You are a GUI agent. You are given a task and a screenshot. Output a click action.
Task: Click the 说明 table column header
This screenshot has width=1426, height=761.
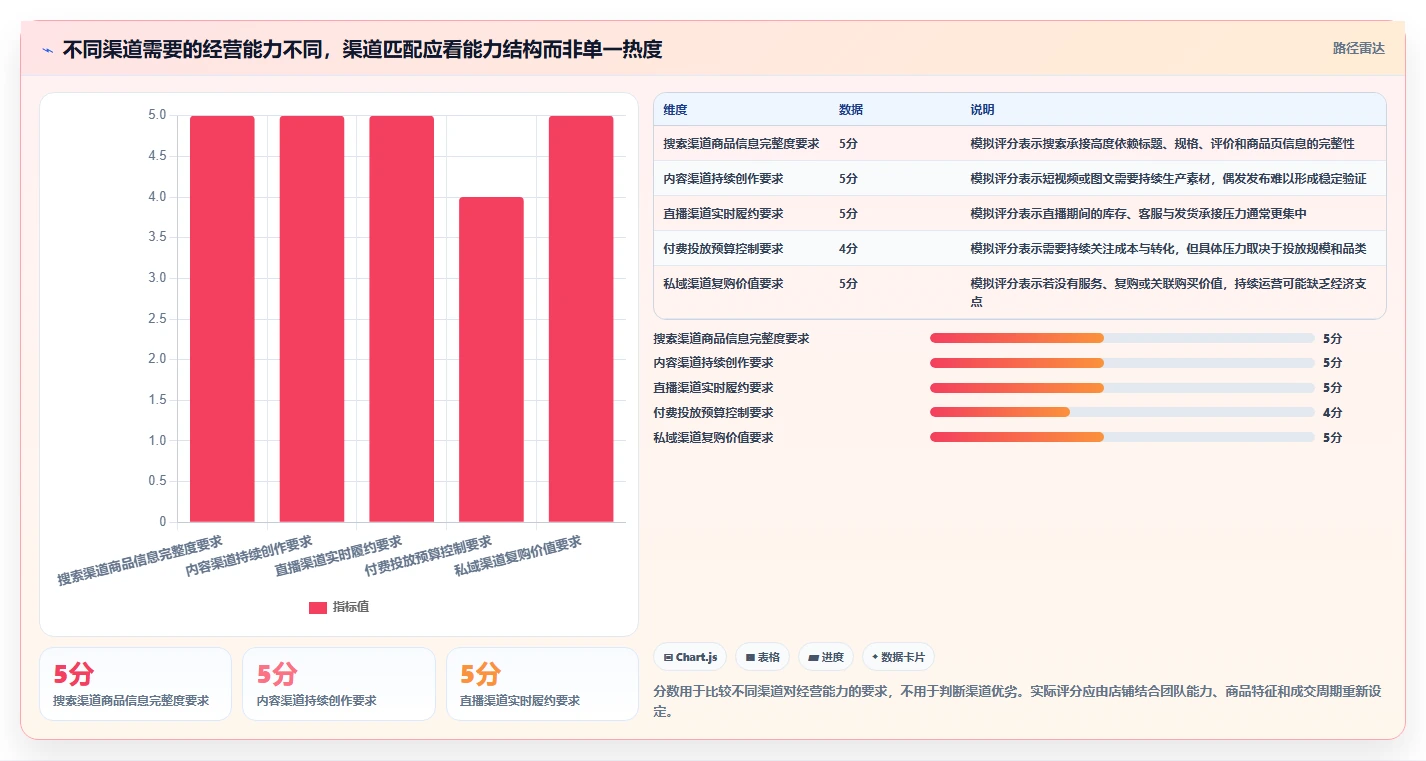pyautogui.click(x=982, y=109)
